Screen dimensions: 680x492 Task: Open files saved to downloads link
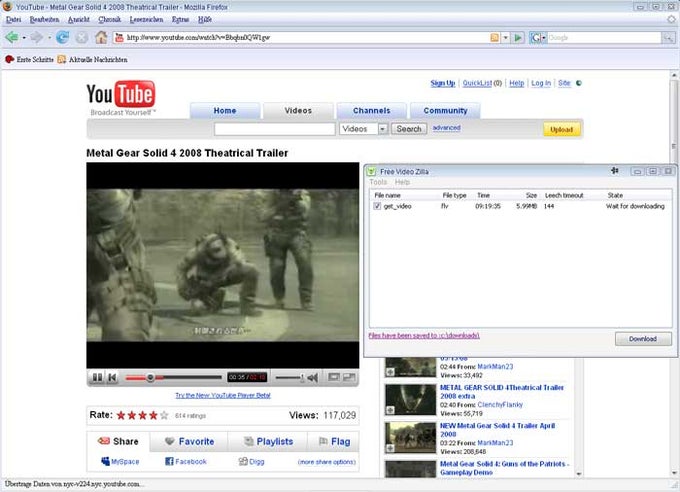pos(424,335)
